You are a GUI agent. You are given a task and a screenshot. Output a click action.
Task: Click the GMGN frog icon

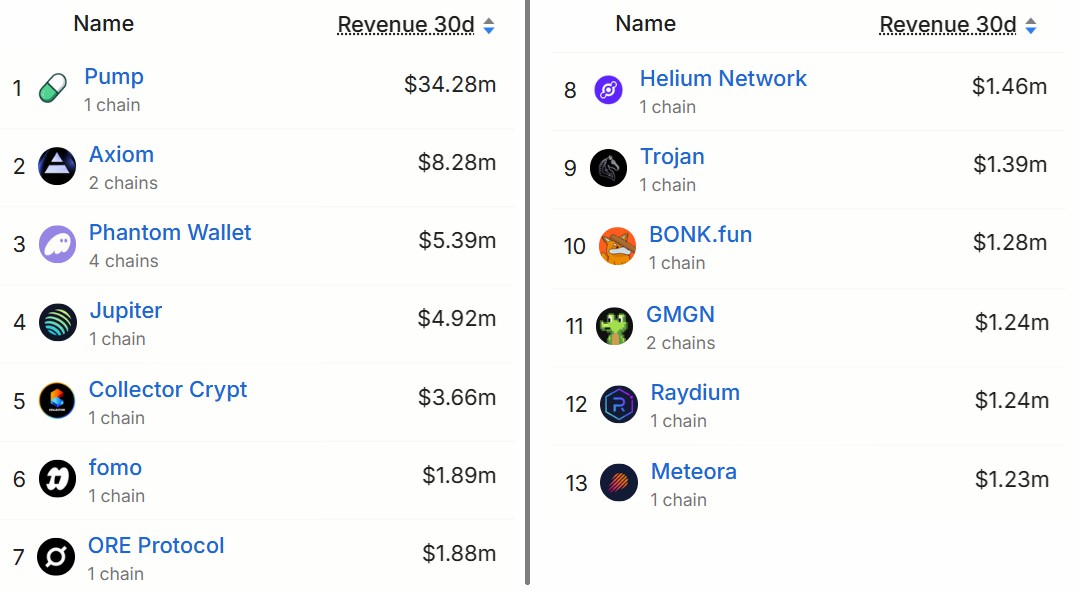614,326
